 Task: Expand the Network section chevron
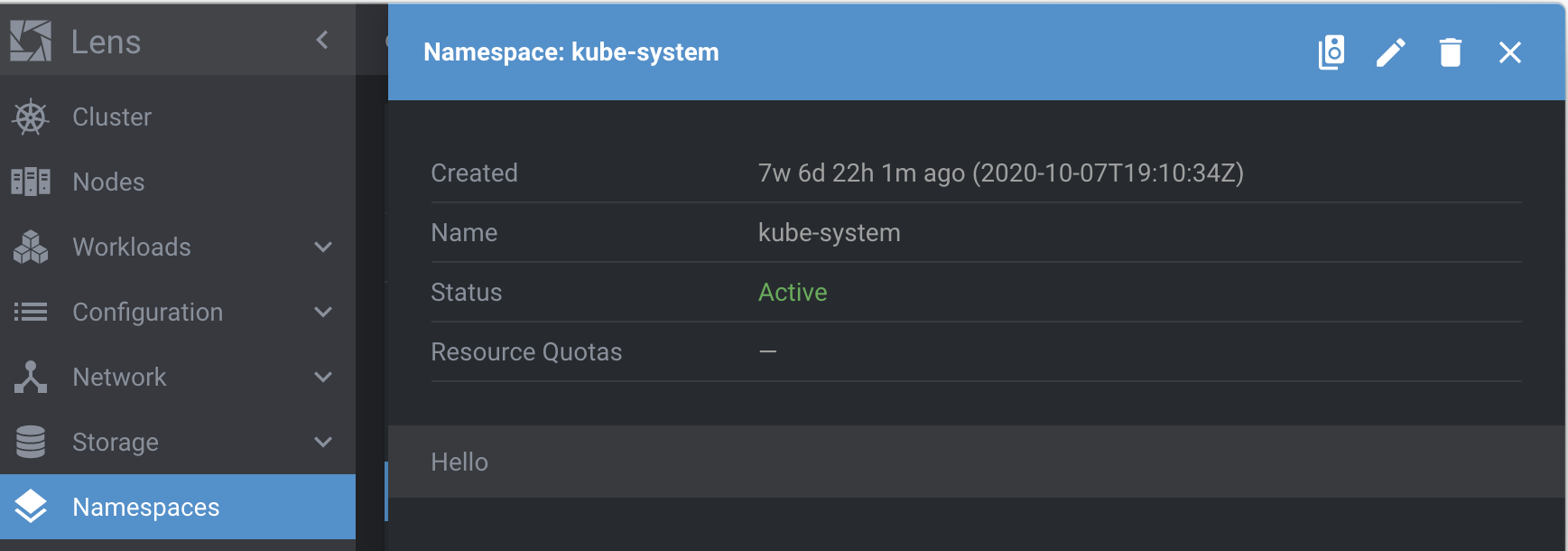click(x=323, y=377)
